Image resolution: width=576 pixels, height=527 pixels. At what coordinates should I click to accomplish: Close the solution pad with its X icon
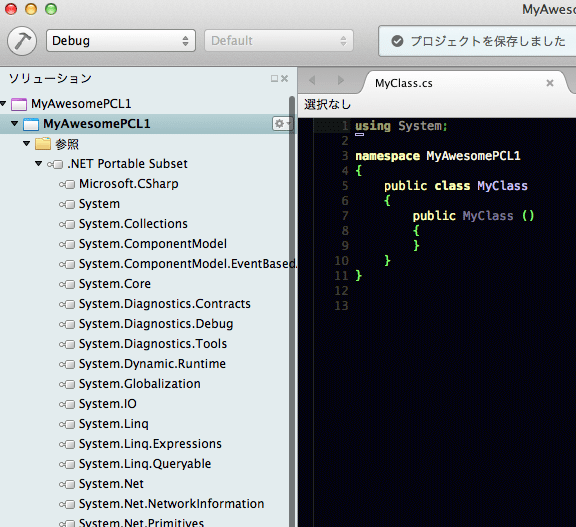(285, 78)
